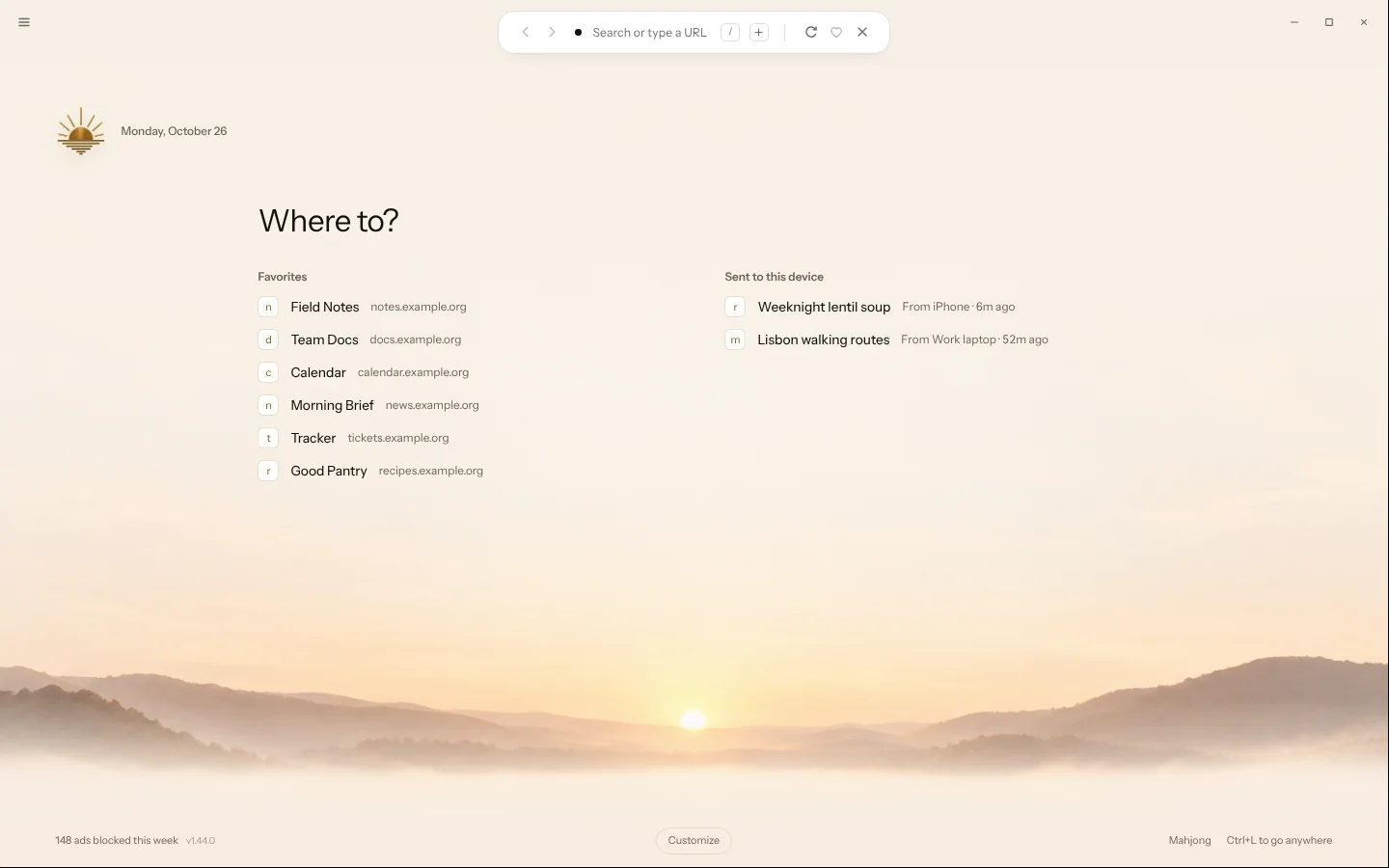1389x868 pixels.
Task: Click the Morning Brief letter icon
Action: tap(268, 405)
